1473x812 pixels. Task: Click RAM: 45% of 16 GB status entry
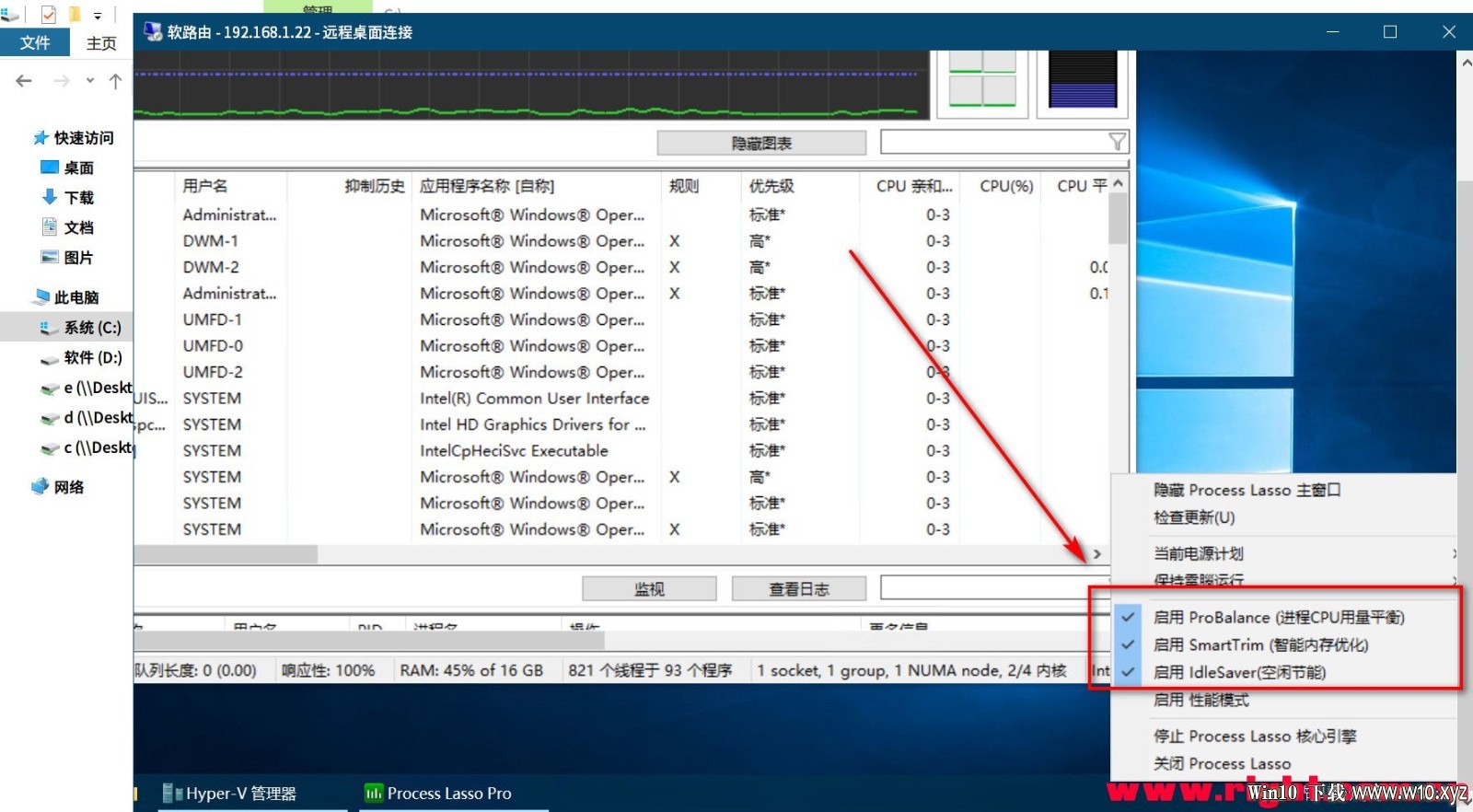coord(471,670)
